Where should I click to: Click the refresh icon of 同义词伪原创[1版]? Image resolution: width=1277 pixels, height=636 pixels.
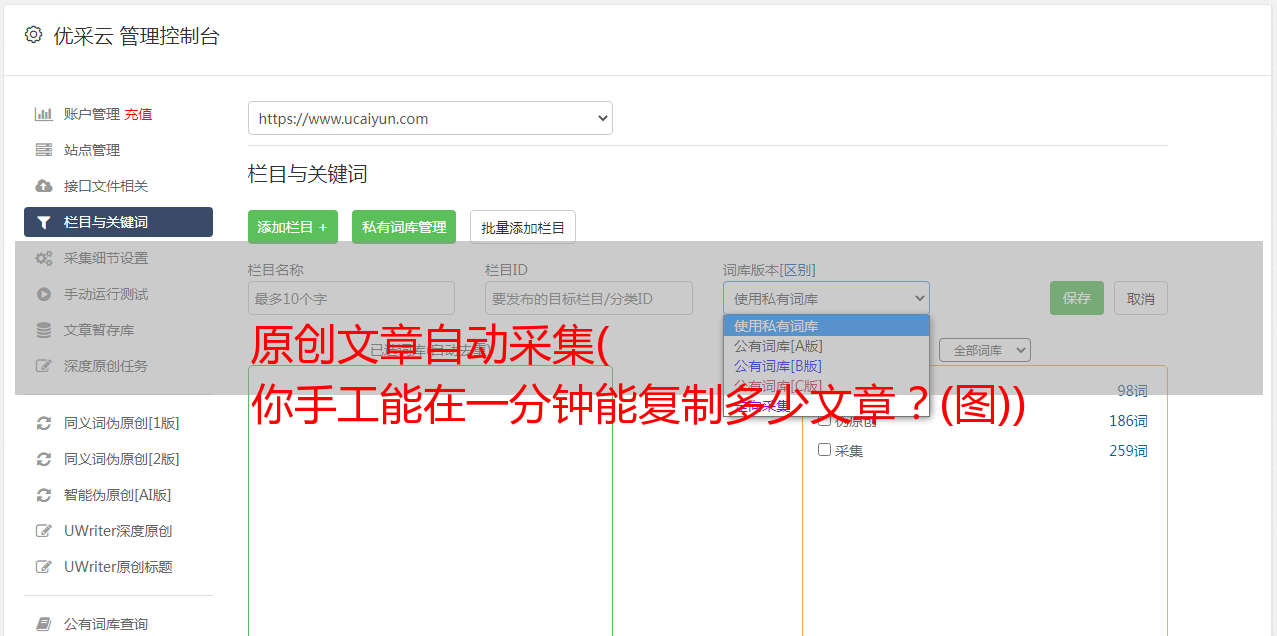43,423
